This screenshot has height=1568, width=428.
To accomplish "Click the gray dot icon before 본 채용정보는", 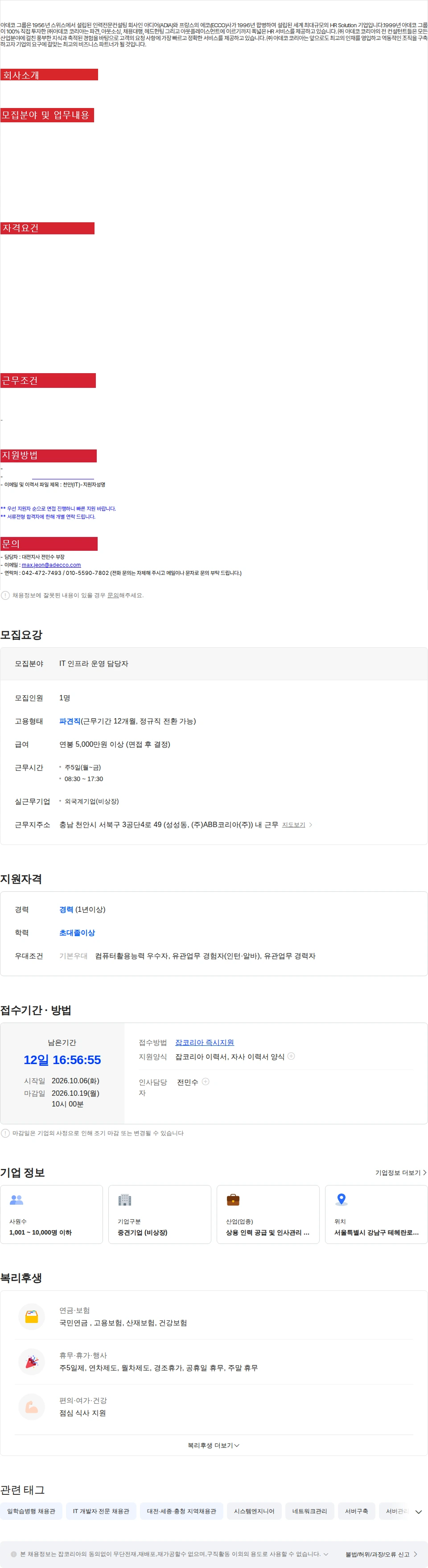I will coord(14,1555).
